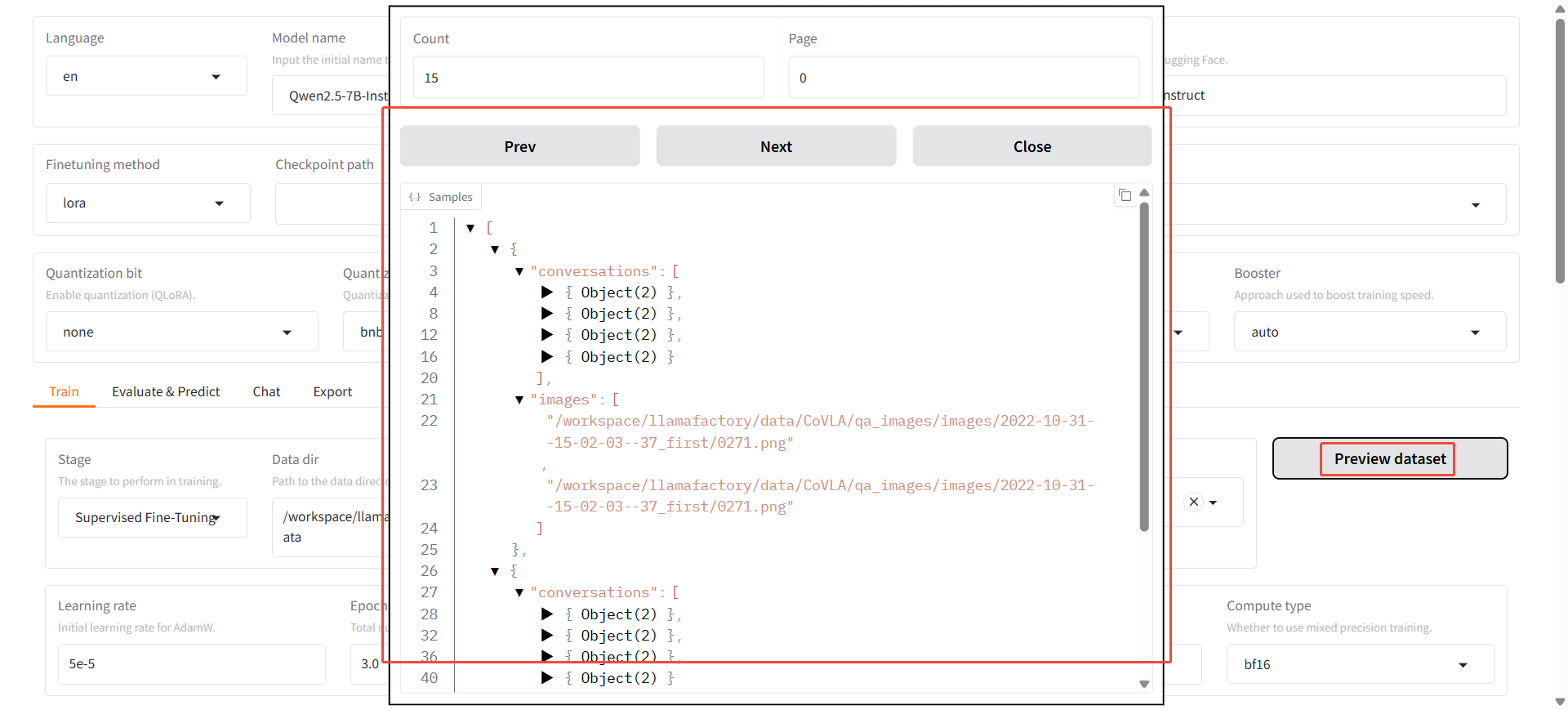Collapse the root array on line 1
Viewport: 1568px width, 710px height.
(470, 228)
